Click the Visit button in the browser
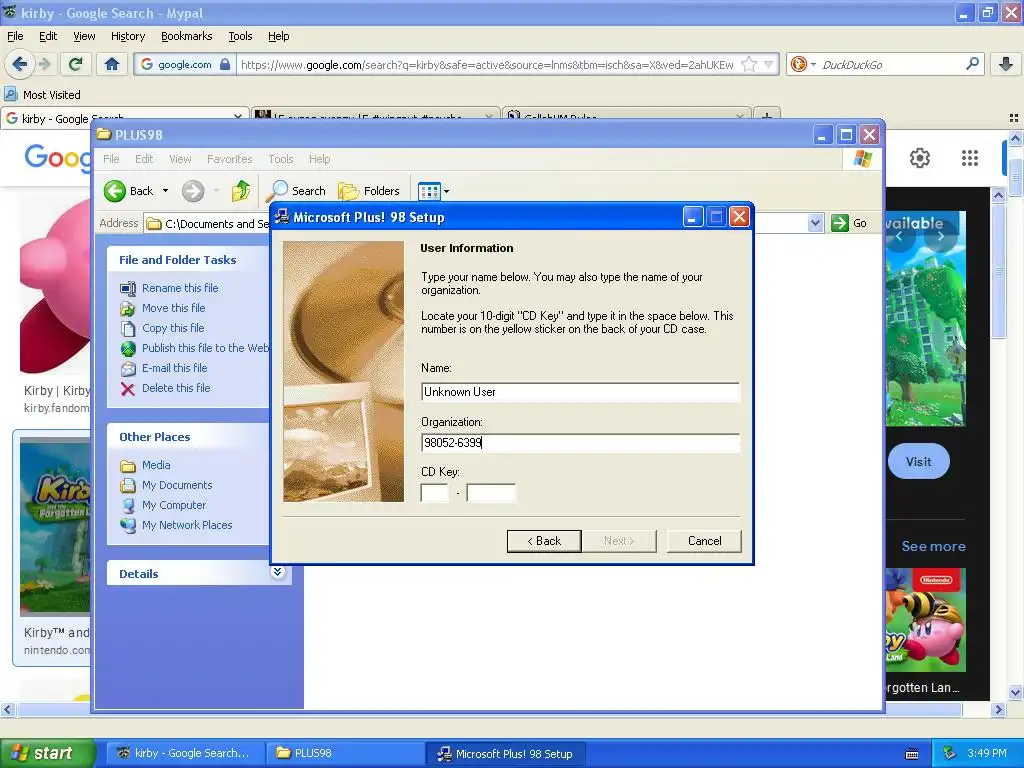Viewport: 1024px width, 768px height. click(x=918, y=462)
